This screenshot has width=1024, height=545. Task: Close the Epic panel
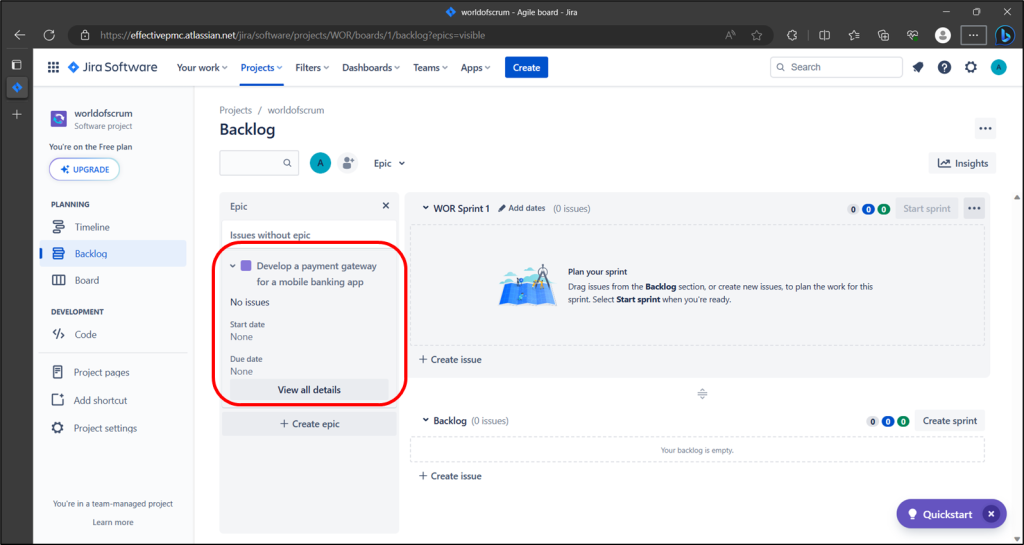385,206
